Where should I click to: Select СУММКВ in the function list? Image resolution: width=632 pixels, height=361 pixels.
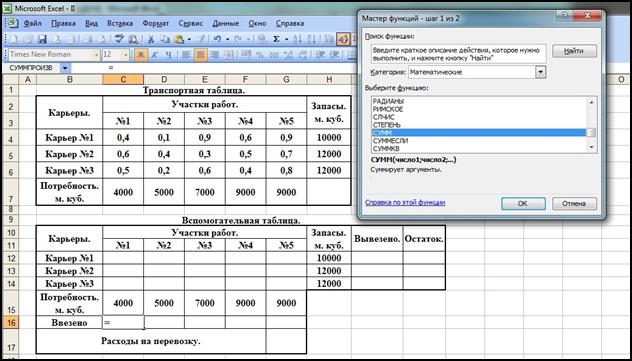(x=478, y=149)
